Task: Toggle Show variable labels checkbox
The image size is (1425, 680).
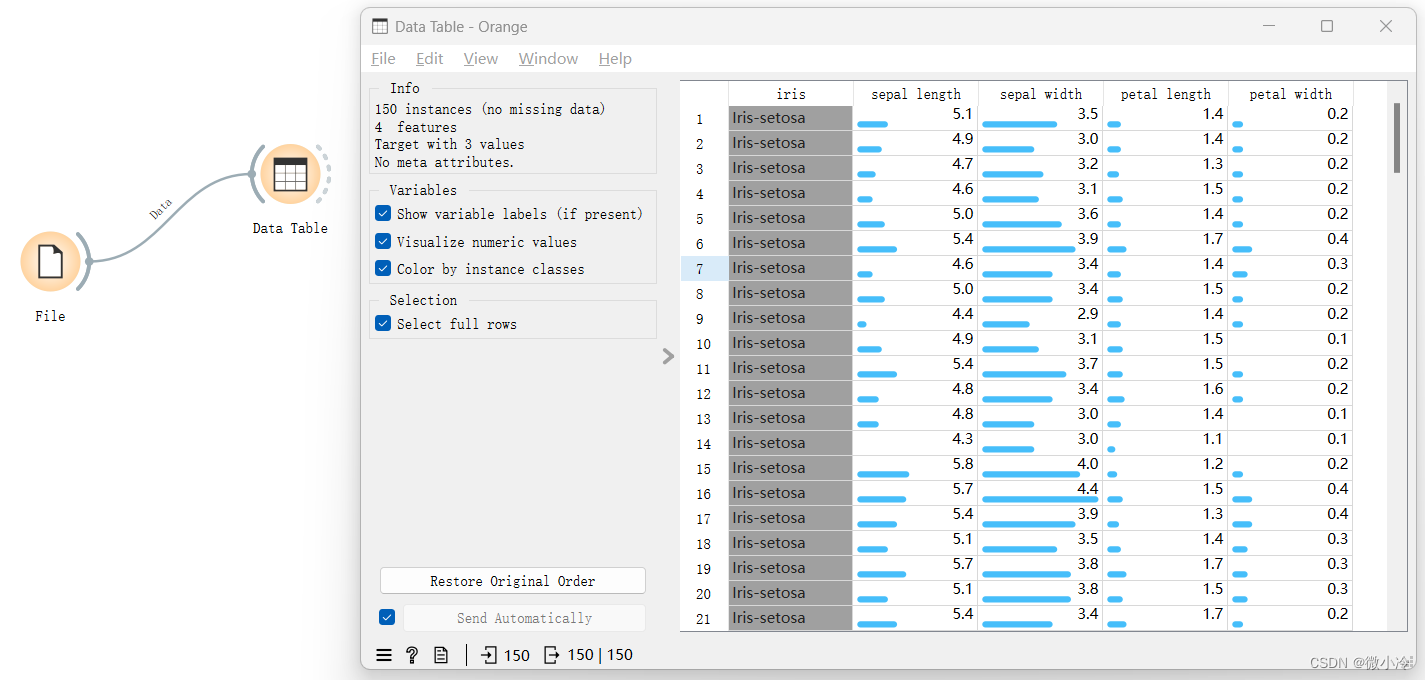Action: (x=383, y=214)
